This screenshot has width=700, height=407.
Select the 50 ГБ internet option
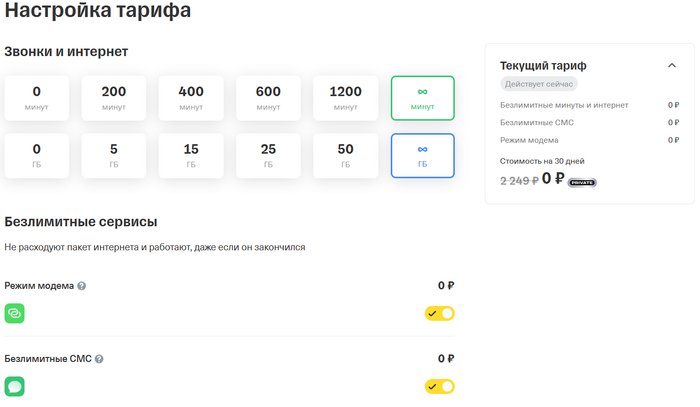(x=345, y=155)
